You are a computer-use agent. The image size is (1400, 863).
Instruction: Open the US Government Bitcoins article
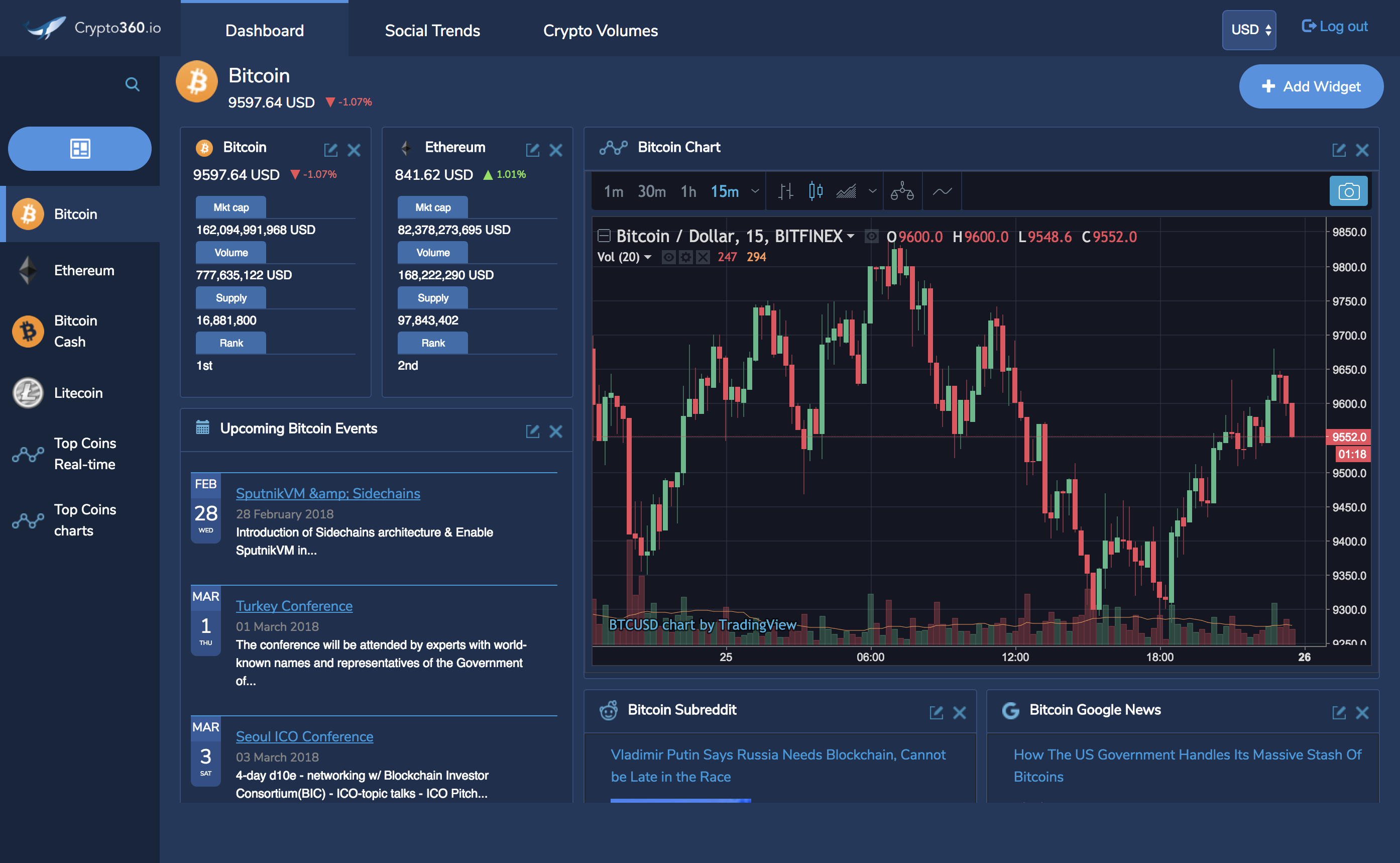tap(1187, 766)
